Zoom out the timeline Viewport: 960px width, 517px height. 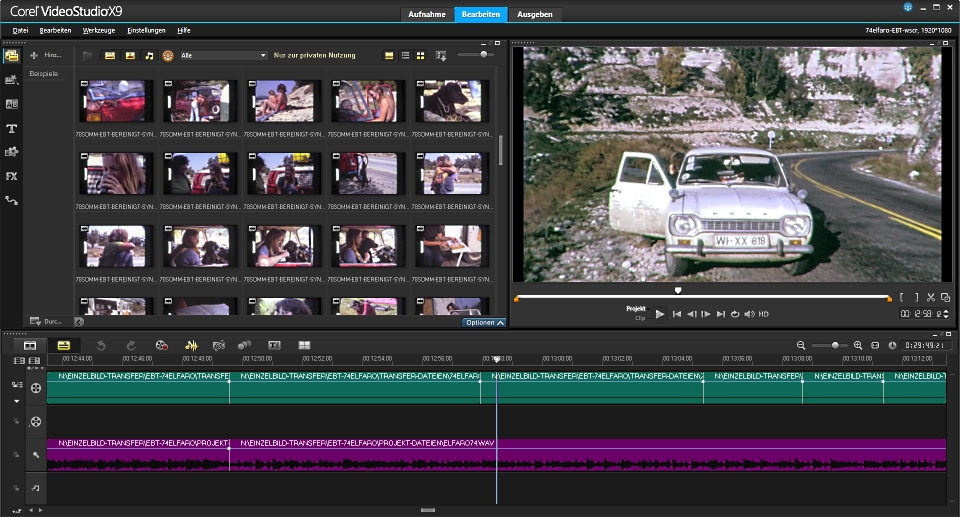[801, 345]
